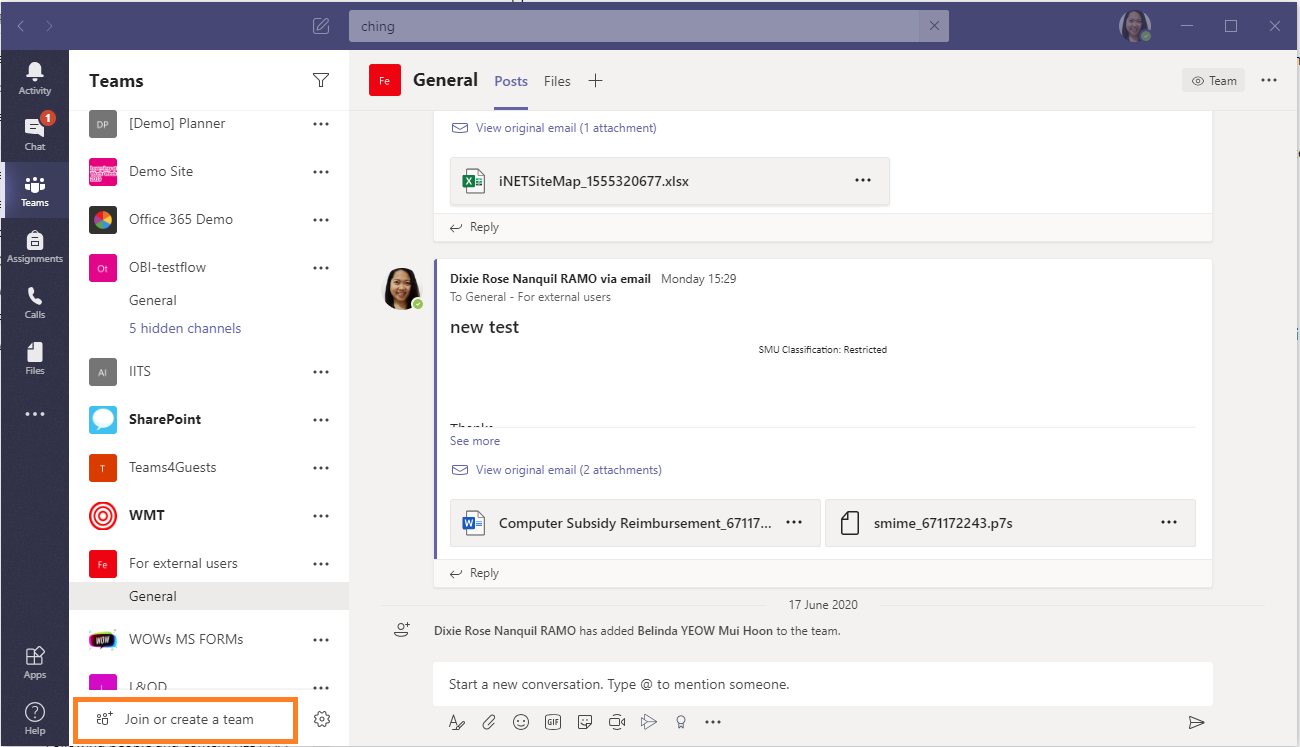Screen dimensions: 1300x747
Task: Open Chat with one unread
Action: pyautogui.click(x=35, y=133)
